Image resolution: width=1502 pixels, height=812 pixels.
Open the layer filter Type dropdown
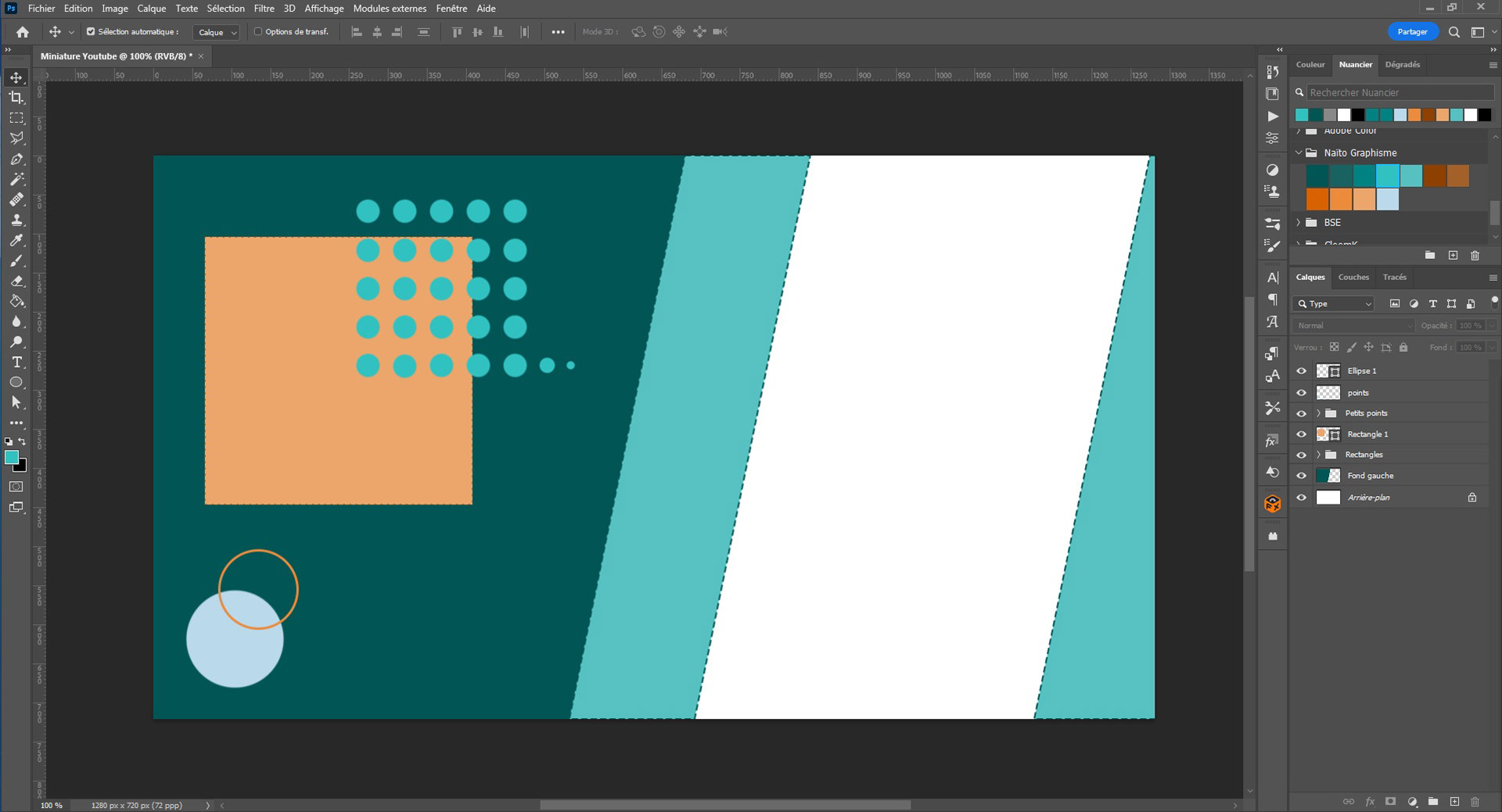click(x=1334, y=304)
